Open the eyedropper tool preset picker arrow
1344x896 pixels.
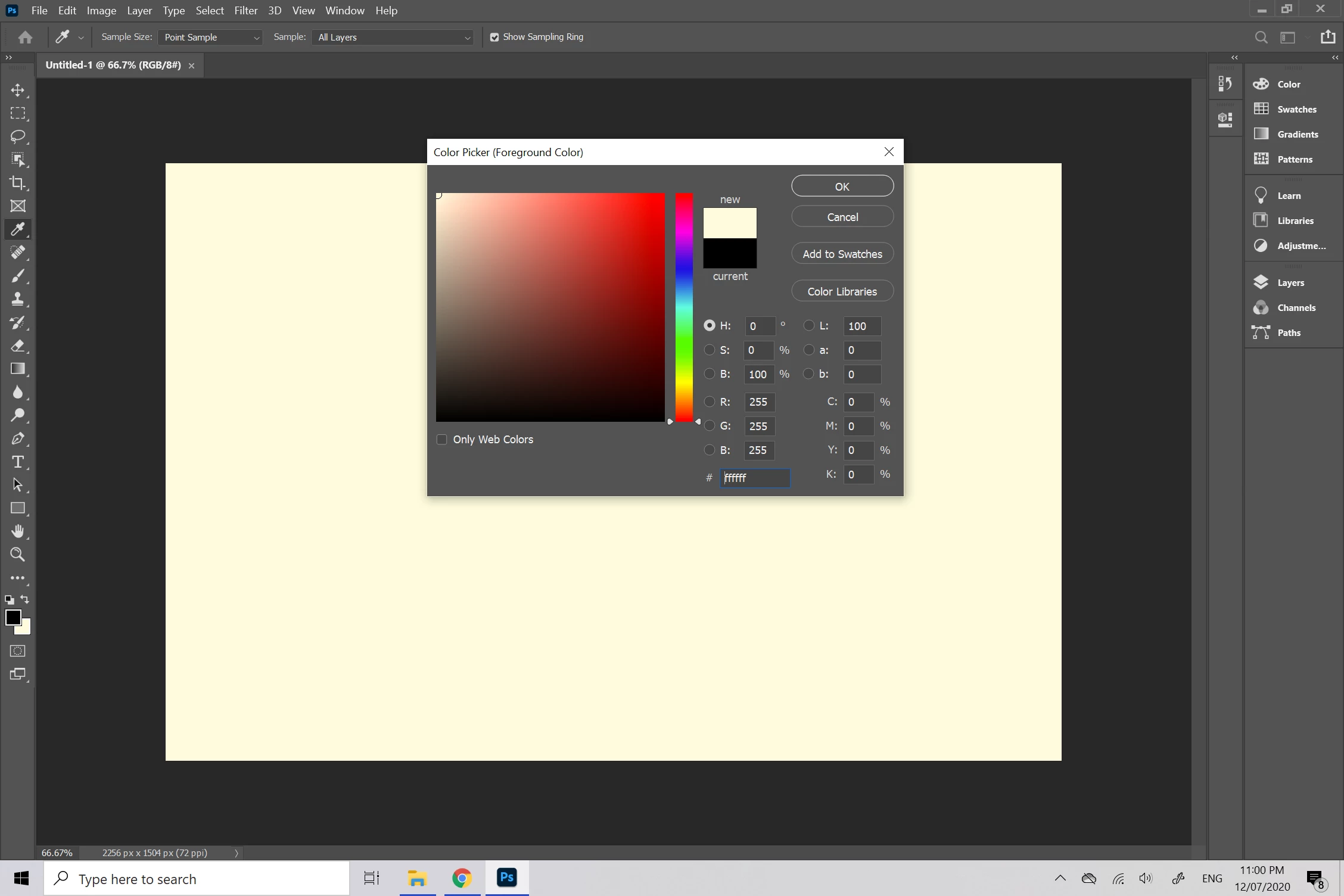[81, 38]
